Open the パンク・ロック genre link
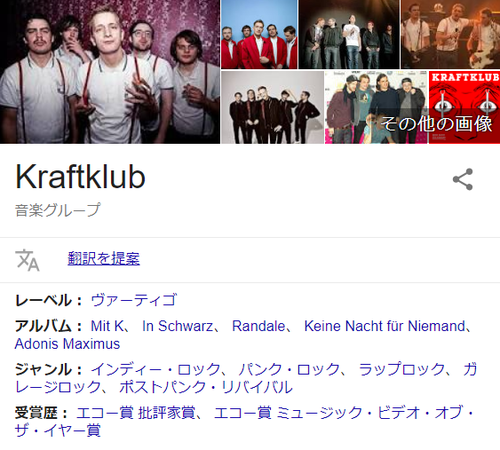500x450 pixels. pos(289,369)
